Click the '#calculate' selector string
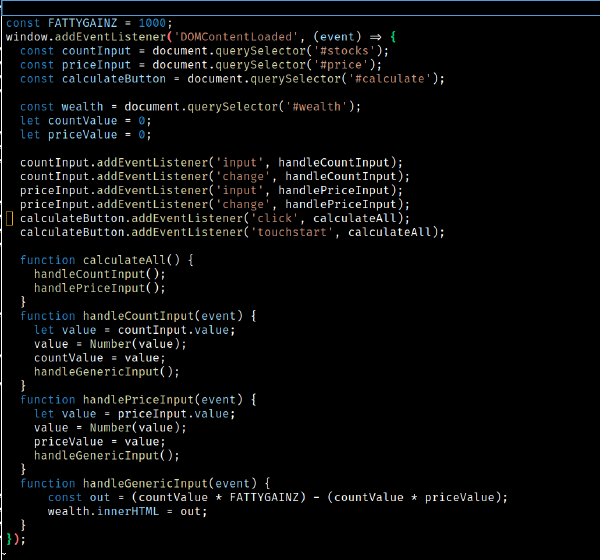The width and height of the screenshot is (600, 560). tap(390, 79)
